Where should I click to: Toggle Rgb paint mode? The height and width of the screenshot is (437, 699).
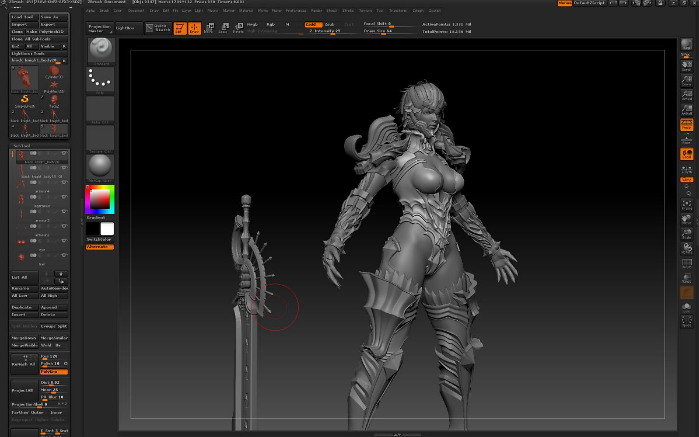271,25
